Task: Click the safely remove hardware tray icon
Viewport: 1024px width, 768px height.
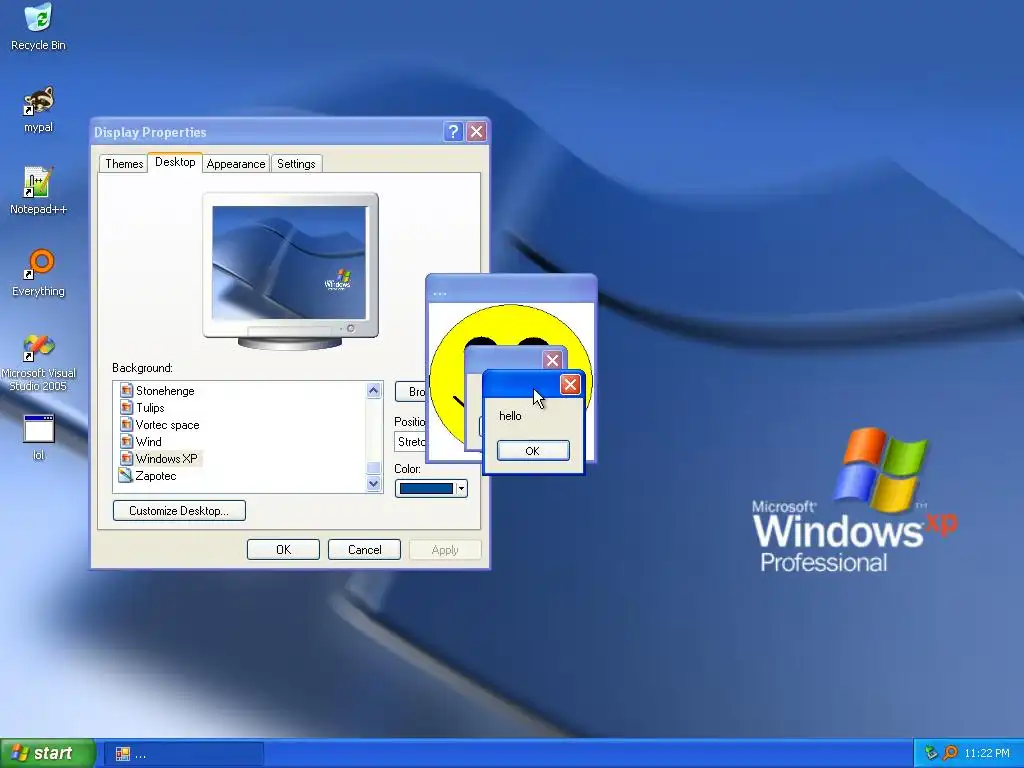Action: click(x=931, y=753)
